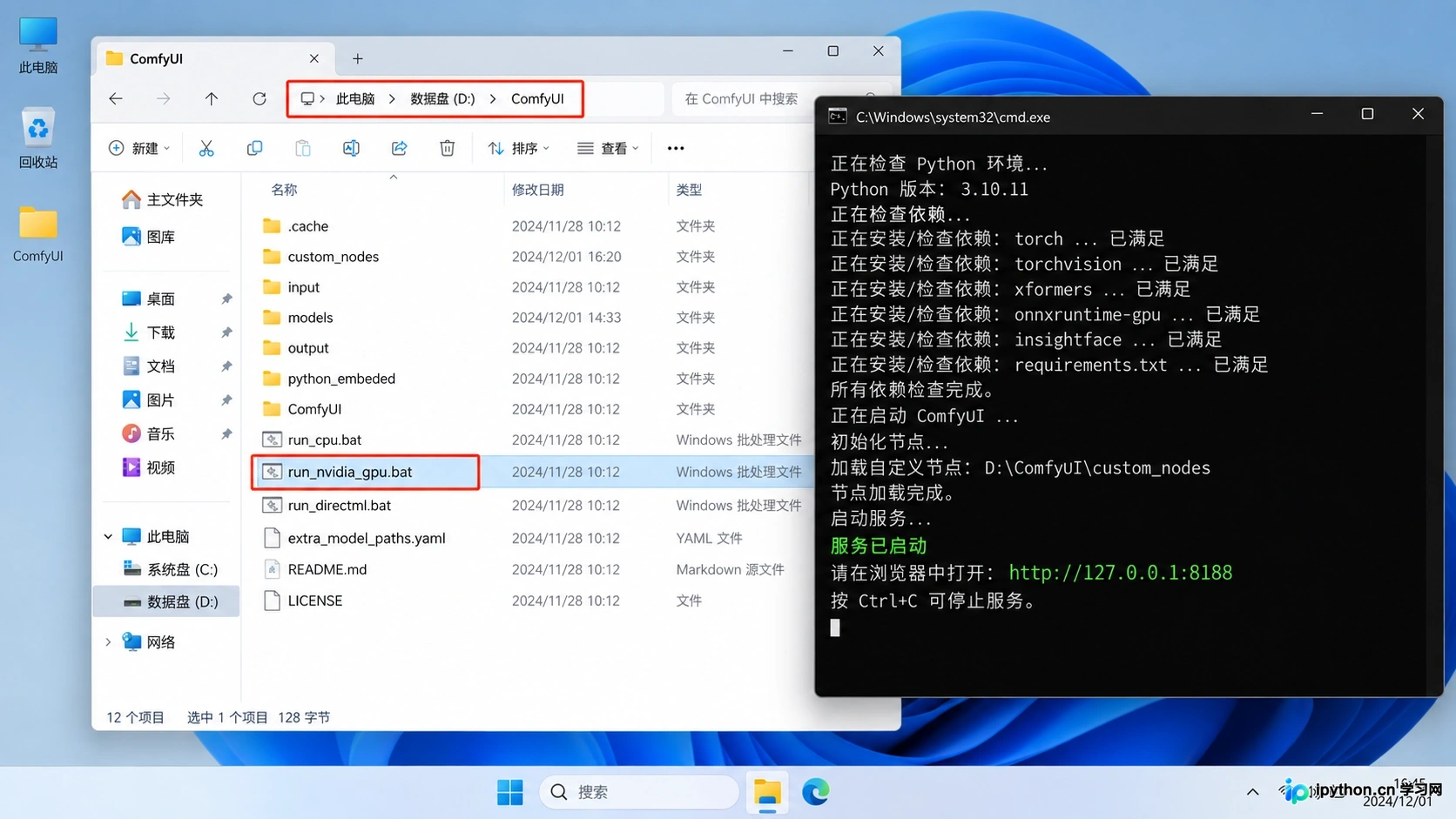Open 图片 in navigation pane
This screenshot has height=819, width=1456.
click(148, 400)
